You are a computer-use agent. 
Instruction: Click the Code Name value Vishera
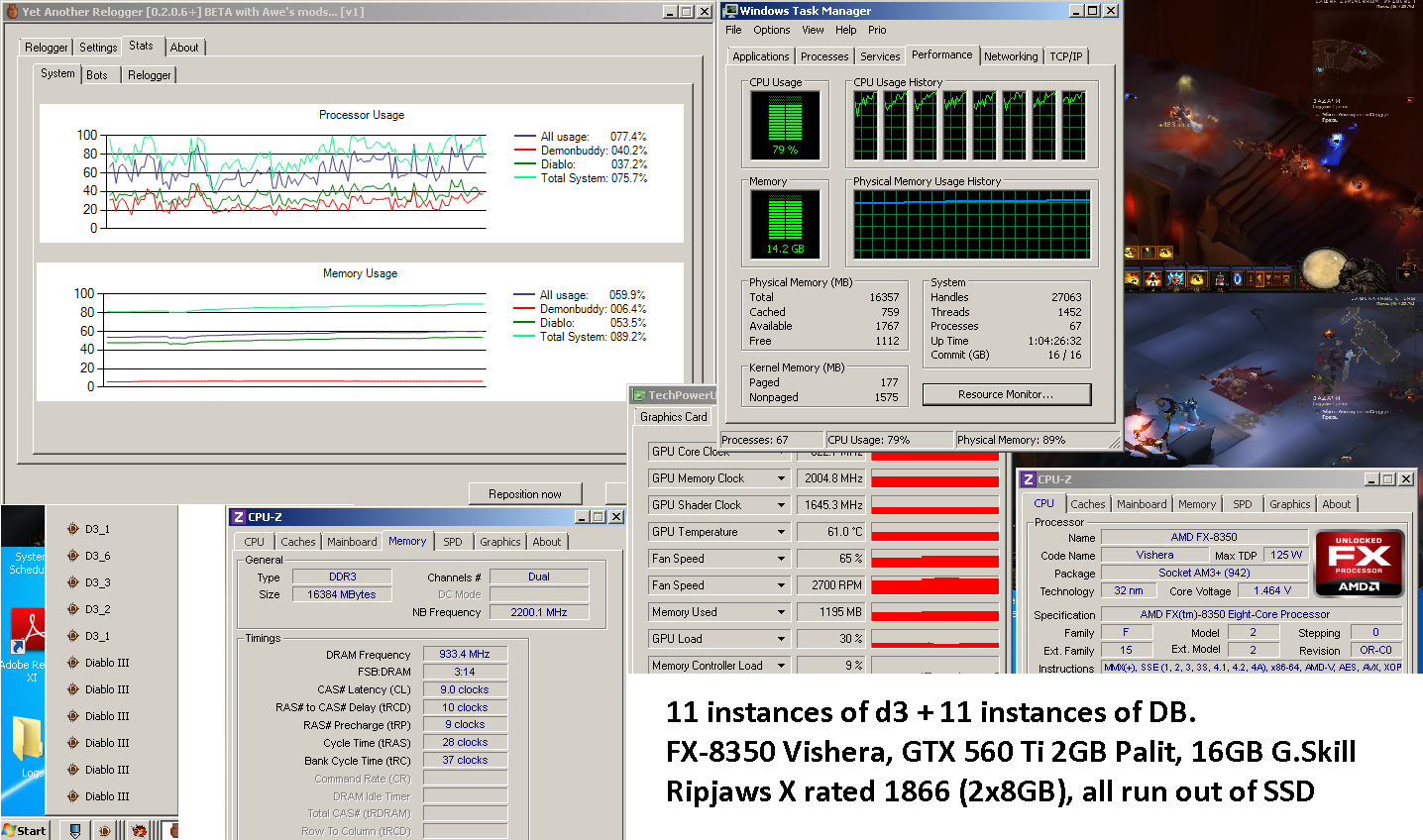coord(1154,555)
